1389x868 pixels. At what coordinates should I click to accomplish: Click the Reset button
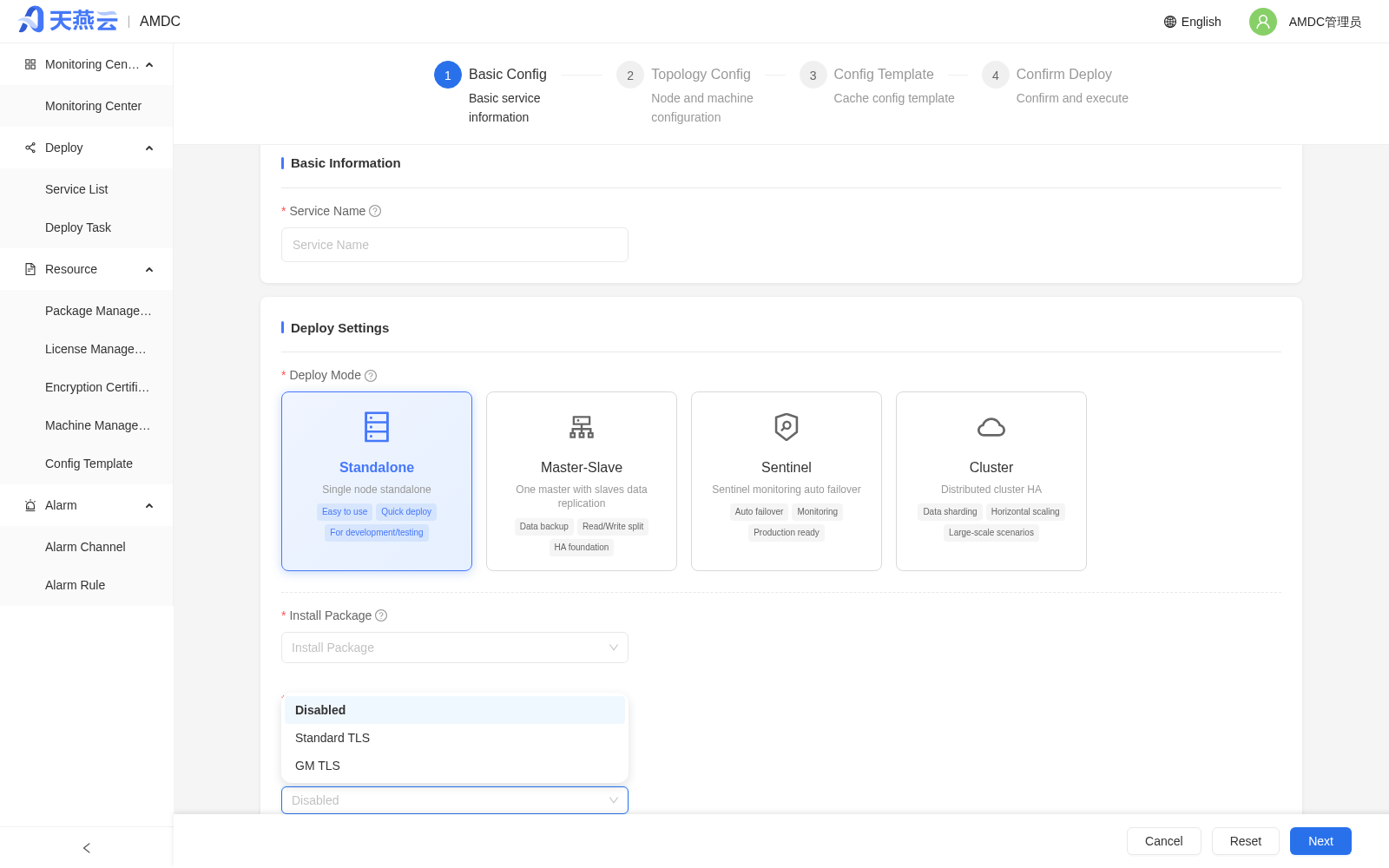[1246, 841]
